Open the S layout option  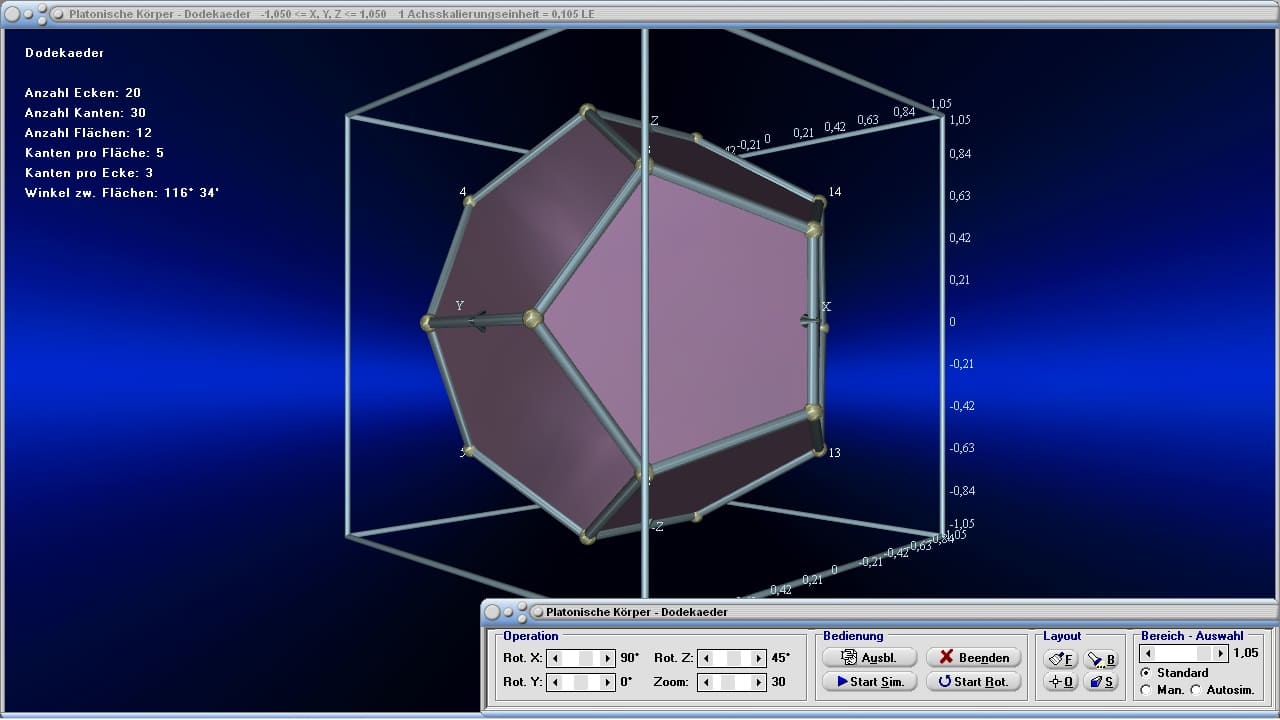tap(1101, 682)
